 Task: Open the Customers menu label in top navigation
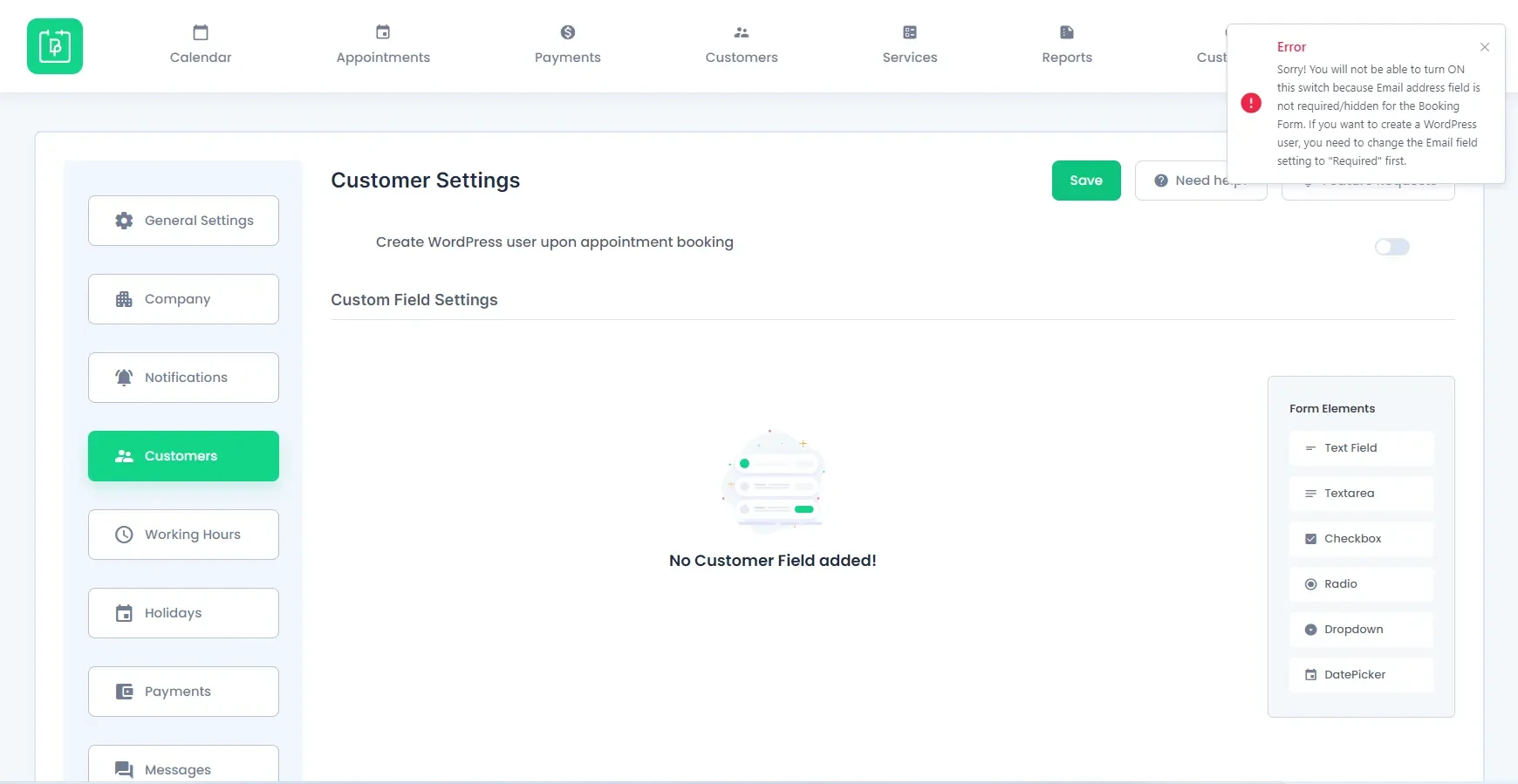[x=742, y=58]
